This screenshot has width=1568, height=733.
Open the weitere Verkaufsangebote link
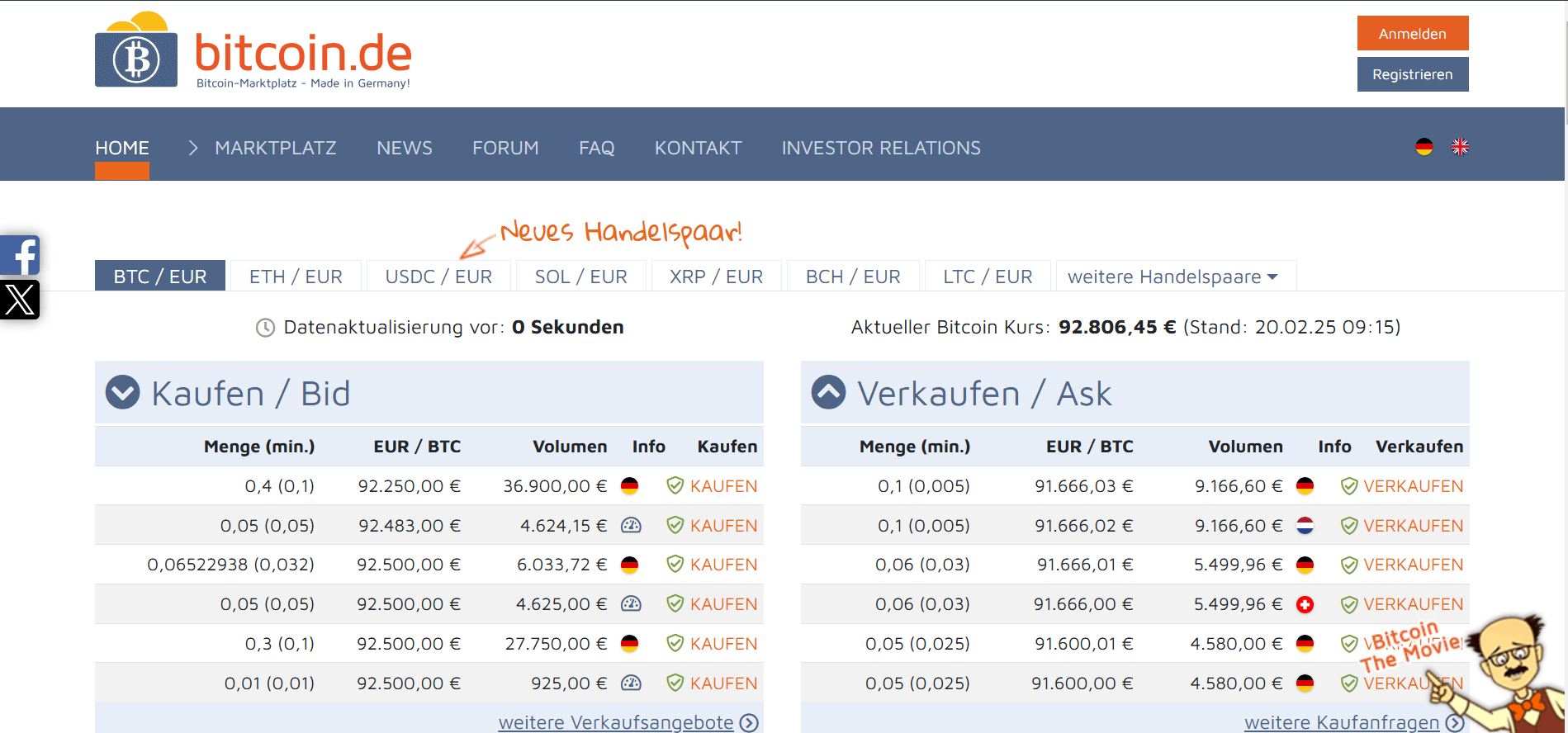click(x=616, y=722)
